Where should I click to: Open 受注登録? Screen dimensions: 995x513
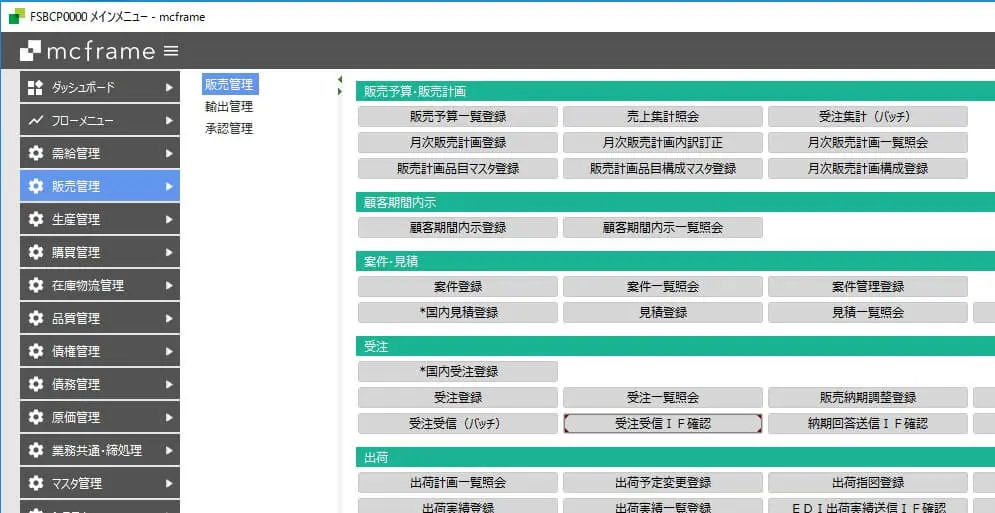point(458,398)
